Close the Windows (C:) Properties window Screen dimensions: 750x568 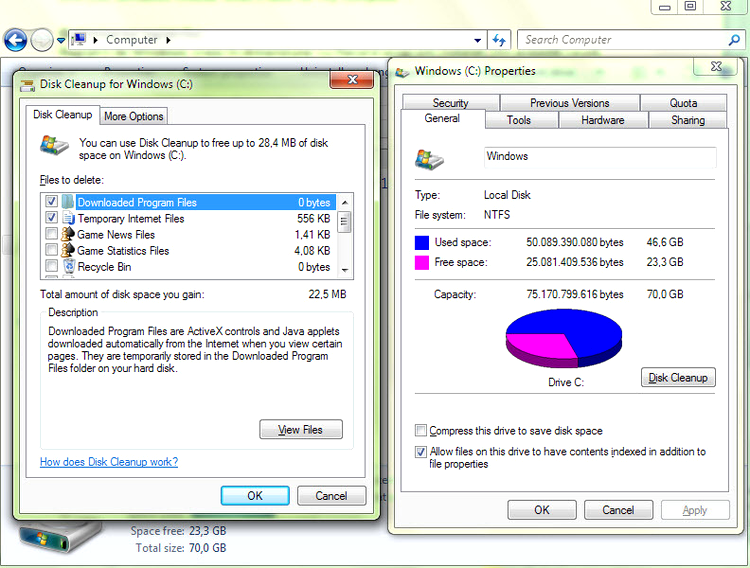(716, 67)
